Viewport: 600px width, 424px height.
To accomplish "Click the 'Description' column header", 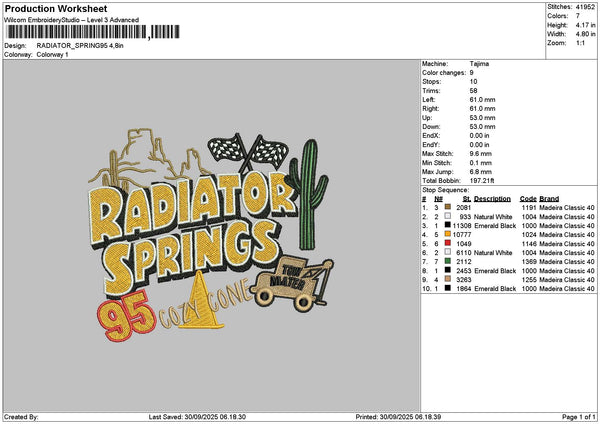I will coord(492,199).
